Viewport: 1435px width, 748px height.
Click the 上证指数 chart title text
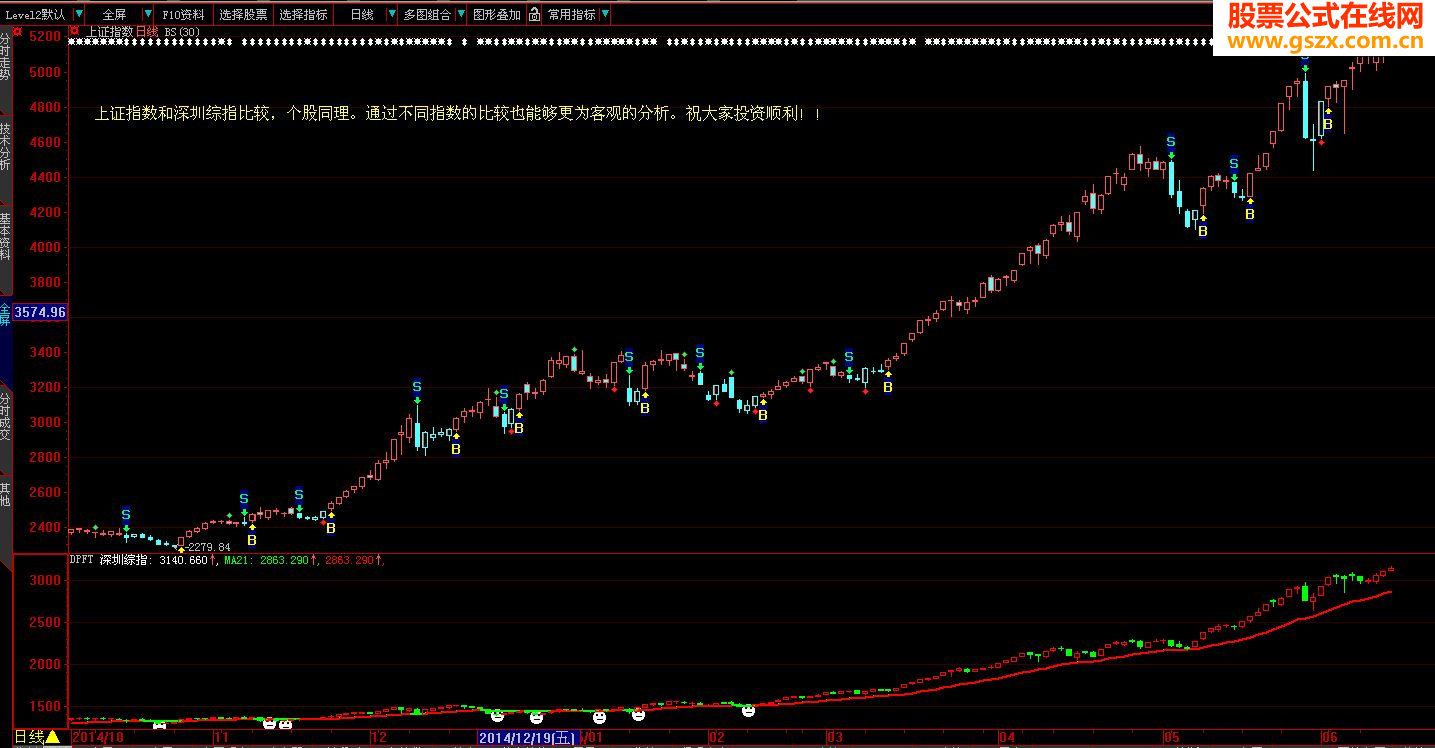[x=109, y=31]
